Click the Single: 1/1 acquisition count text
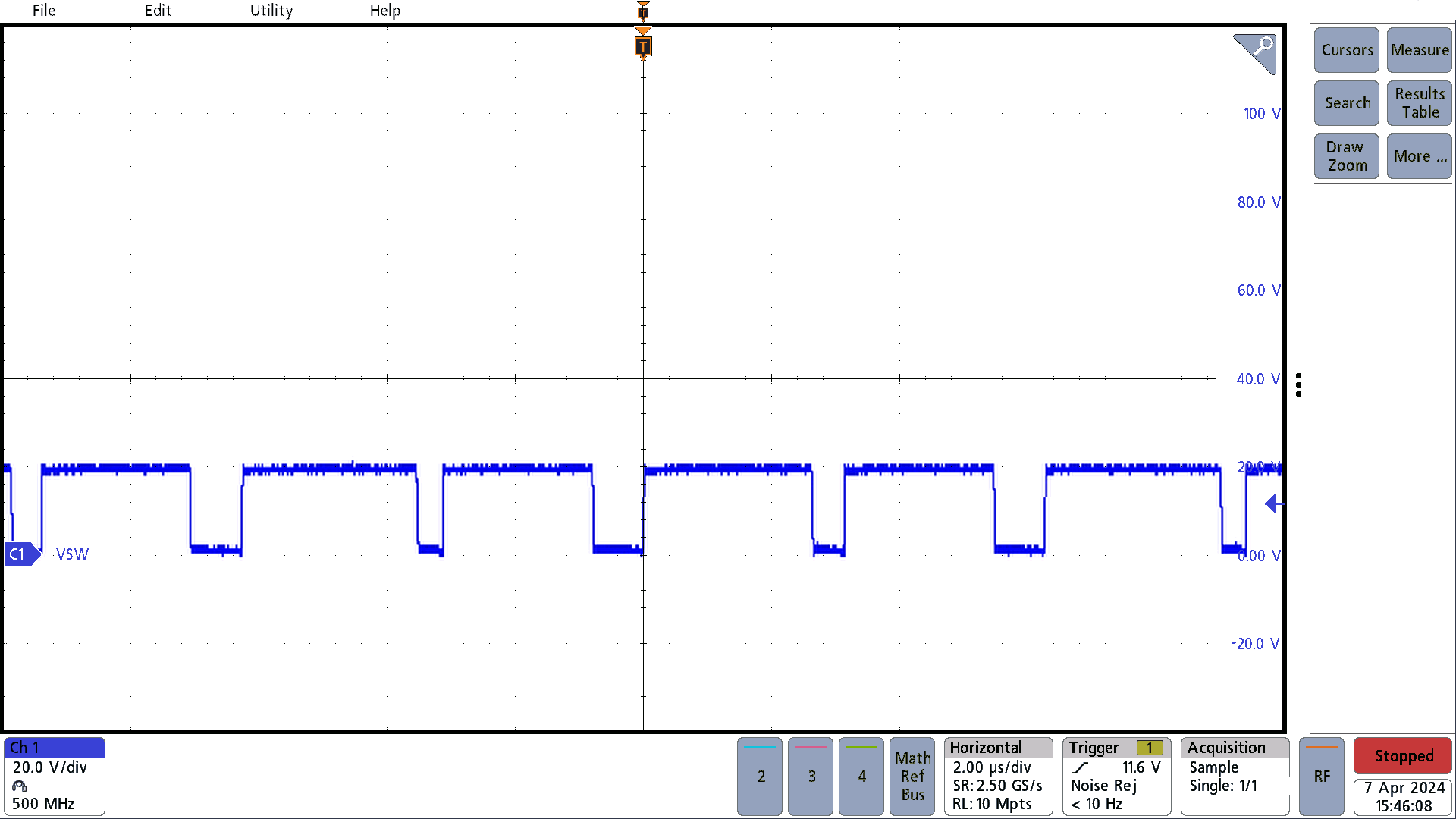The image size is (1456, 819). (x=1223, y=786)
